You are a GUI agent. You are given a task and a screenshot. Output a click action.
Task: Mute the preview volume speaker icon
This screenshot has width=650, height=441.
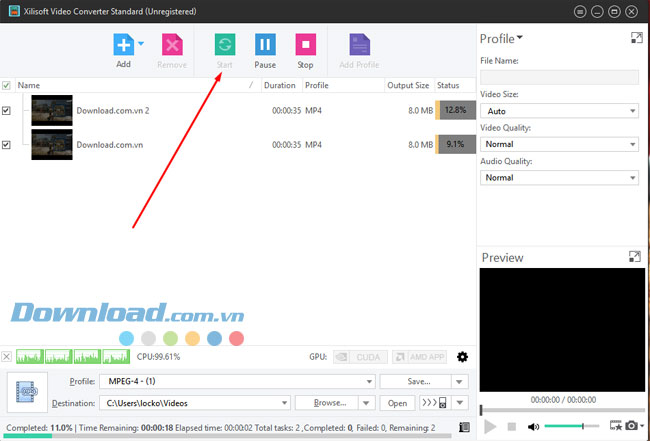coord(533,426)
